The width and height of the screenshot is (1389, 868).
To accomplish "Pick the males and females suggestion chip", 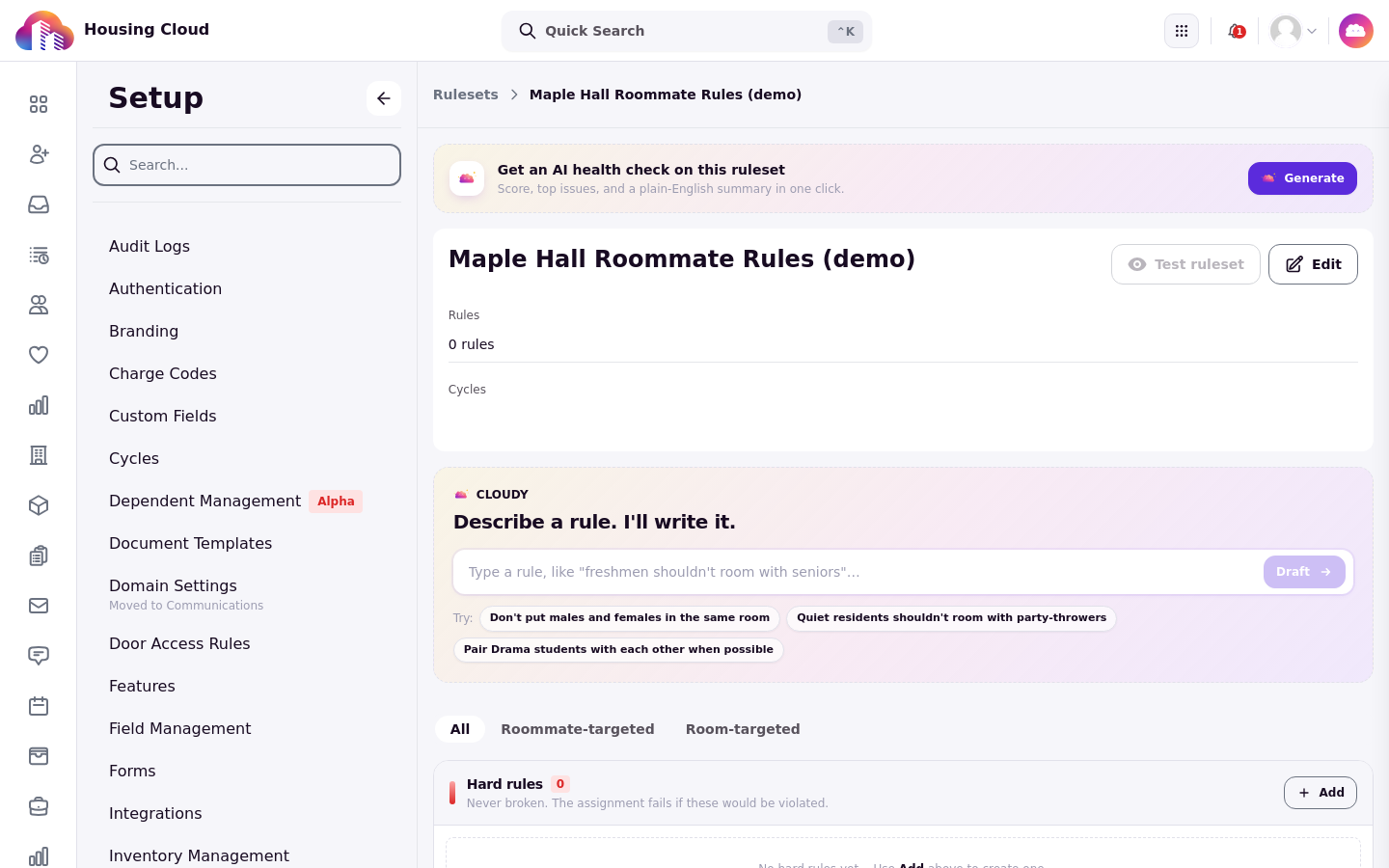I will (630, 618).
